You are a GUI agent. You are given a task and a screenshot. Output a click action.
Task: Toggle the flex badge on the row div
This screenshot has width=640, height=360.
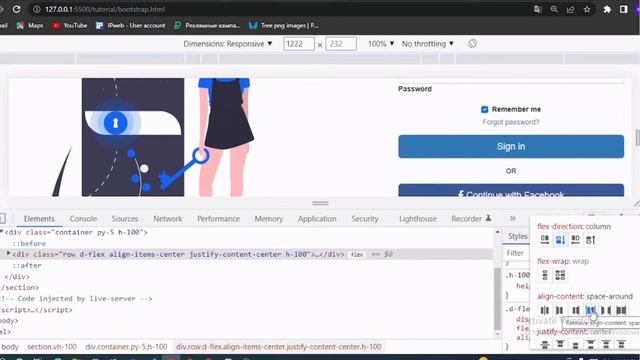tap(357, 254)
